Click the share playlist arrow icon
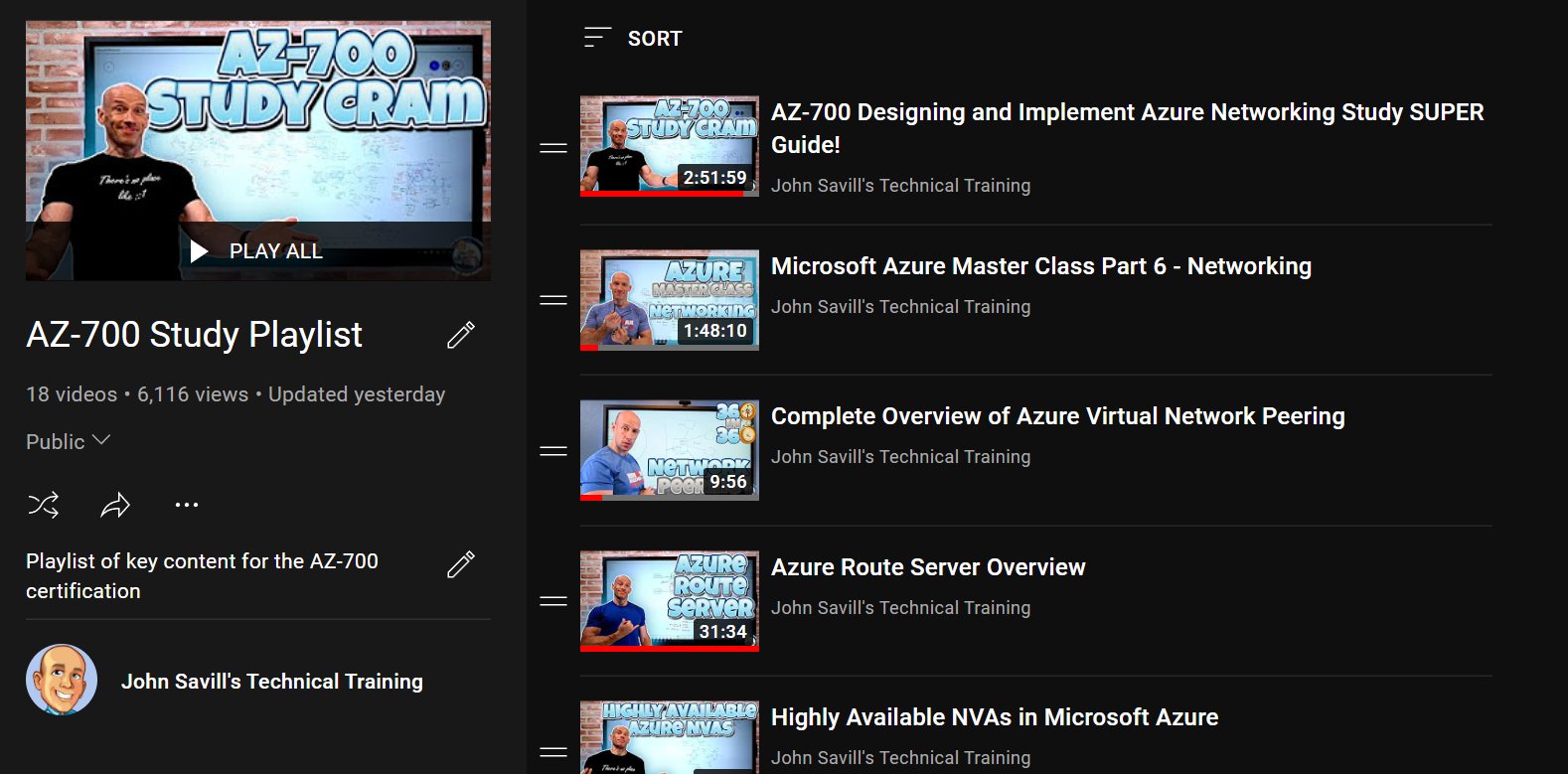The height and width of the screenshot is (774, 1568). point(115,505)
